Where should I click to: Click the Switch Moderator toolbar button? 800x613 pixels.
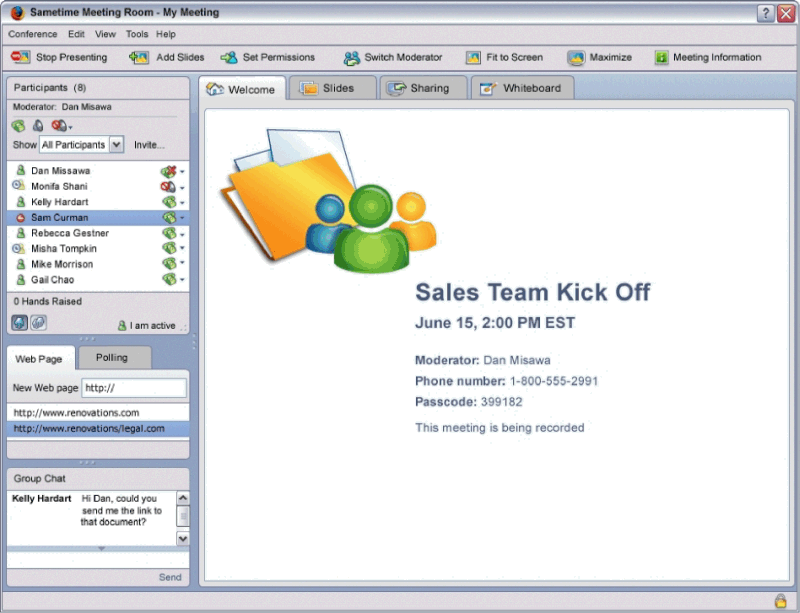point(392,57)
